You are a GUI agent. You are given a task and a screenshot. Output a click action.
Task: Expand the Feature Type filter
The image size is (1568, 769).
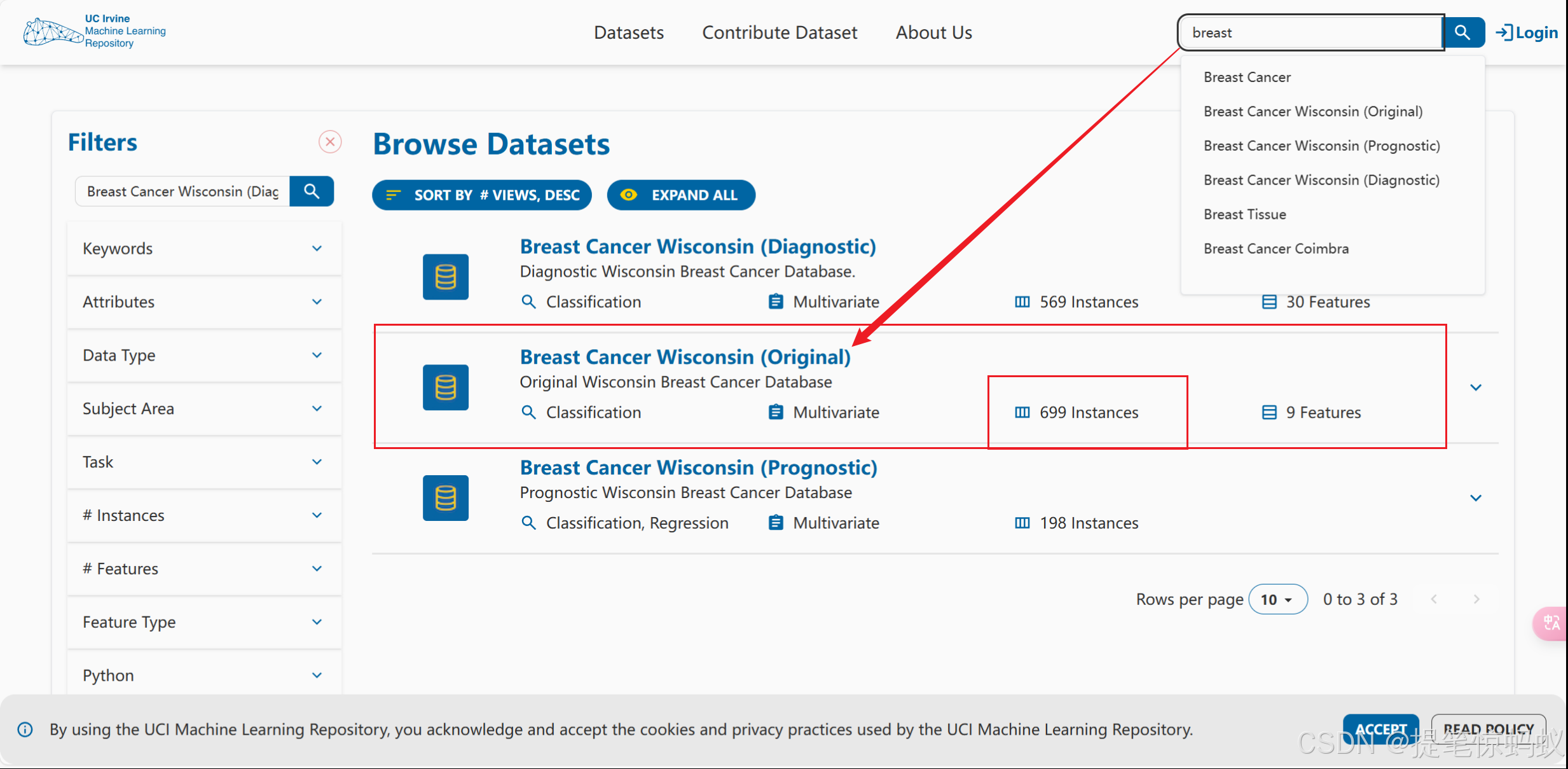pyautogui.click(x=204, y=623)
